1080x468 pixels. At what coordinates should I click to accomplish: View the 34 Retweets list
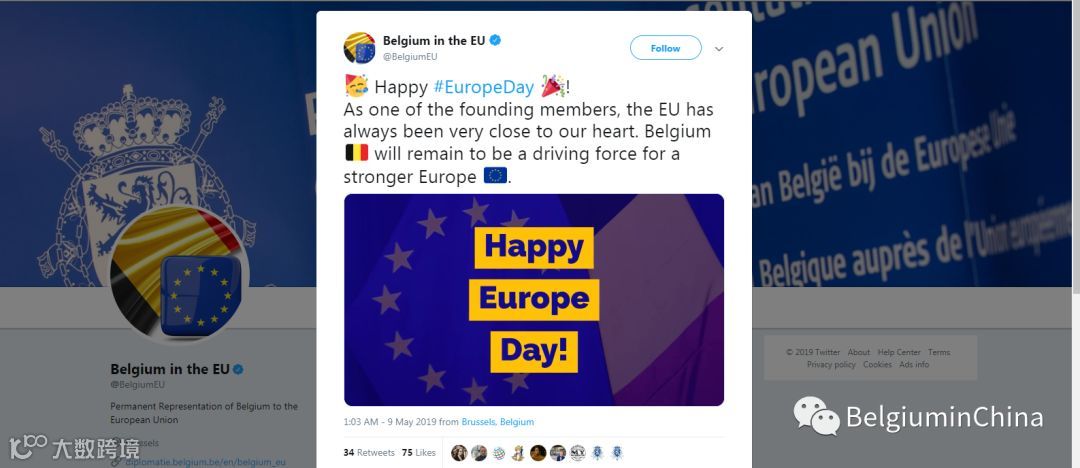(x=369, y=453)
